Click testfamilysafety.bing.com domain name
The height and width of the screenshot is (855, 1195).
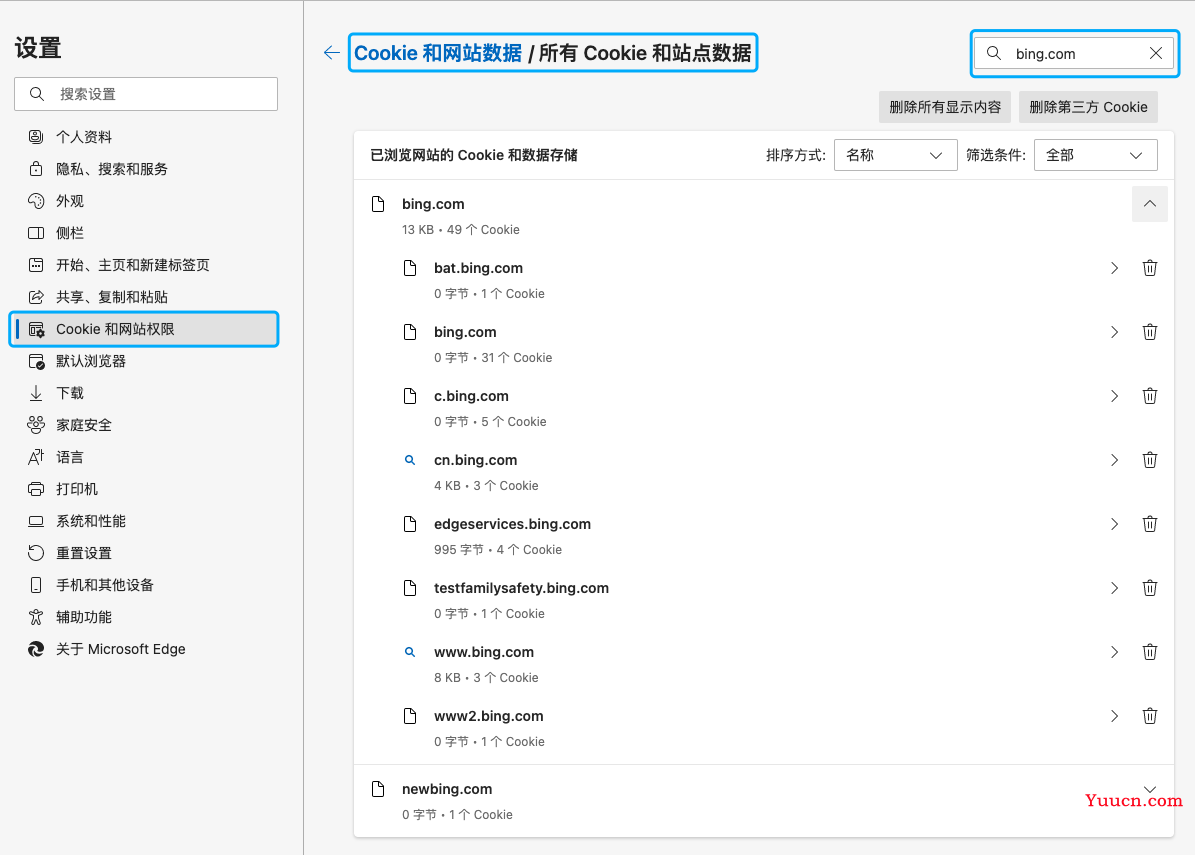[521, 588]
